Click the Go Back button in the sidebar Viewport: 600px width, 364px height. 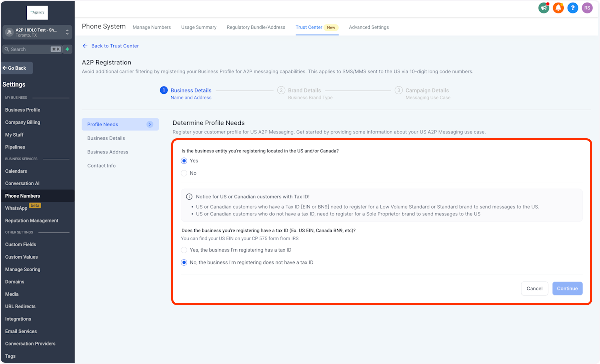(17, 68)
